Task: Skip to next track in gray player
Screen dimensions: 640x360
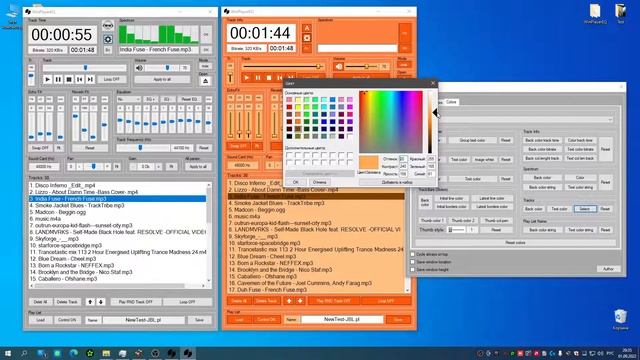Action: click(x=90, y=80)
